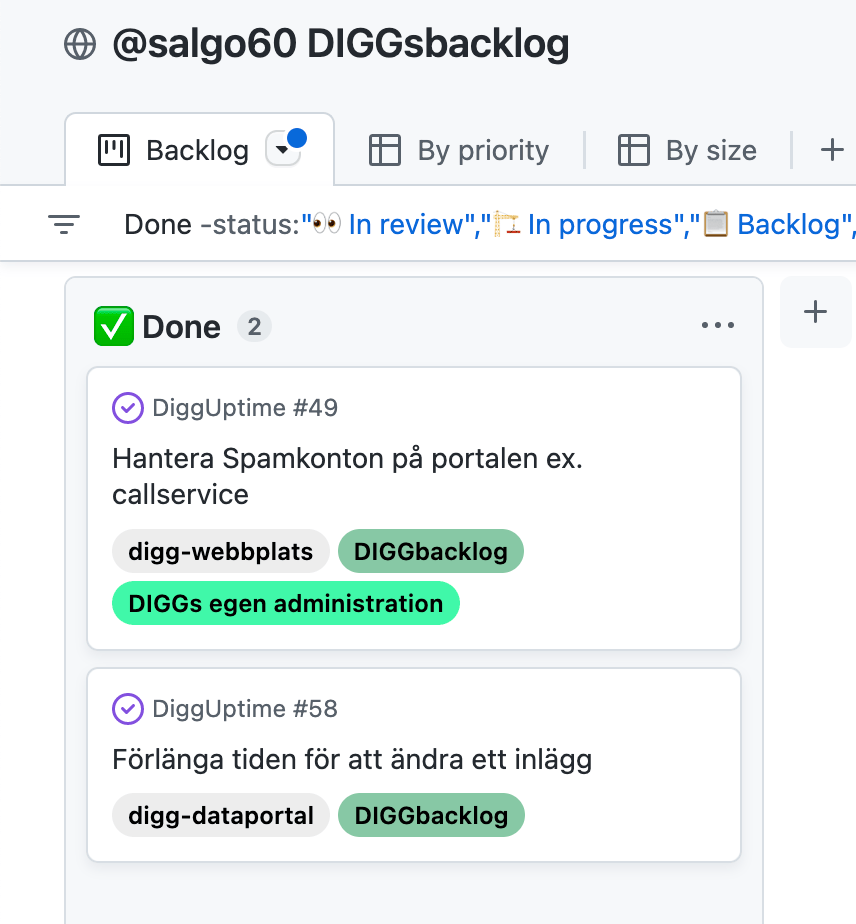Click the digg-dataportal label
Screen dimensions: 856x924
coord(220,815)
